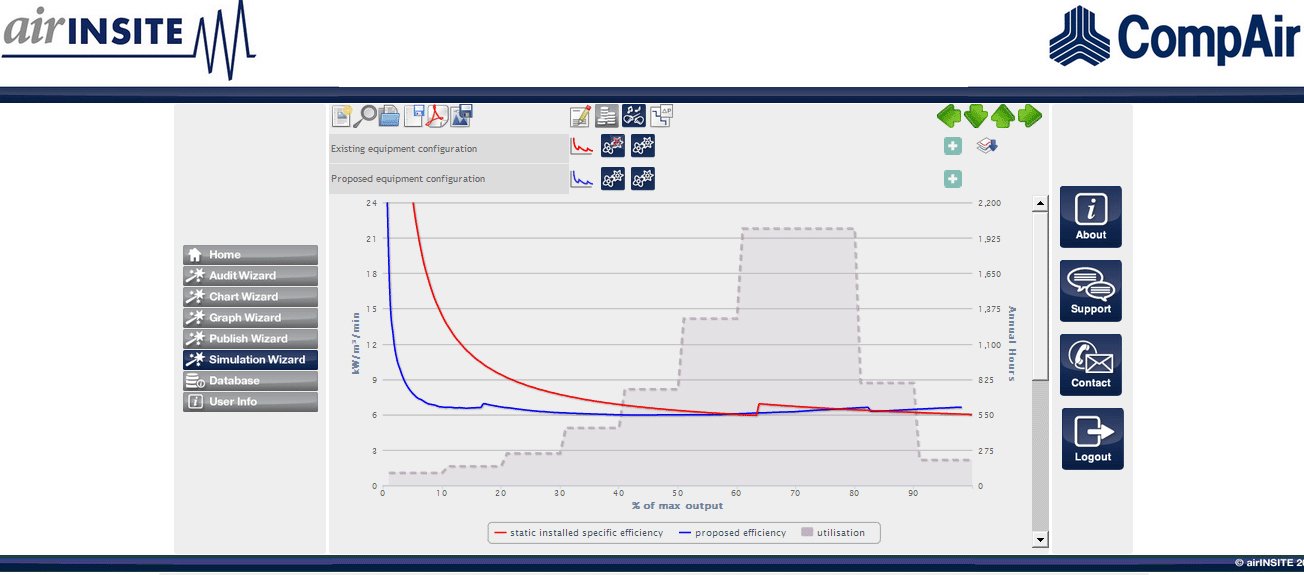Screen dimensions: 1304x575
Task: Click first compressor icon in proposed configuration row
Action: 612,179
